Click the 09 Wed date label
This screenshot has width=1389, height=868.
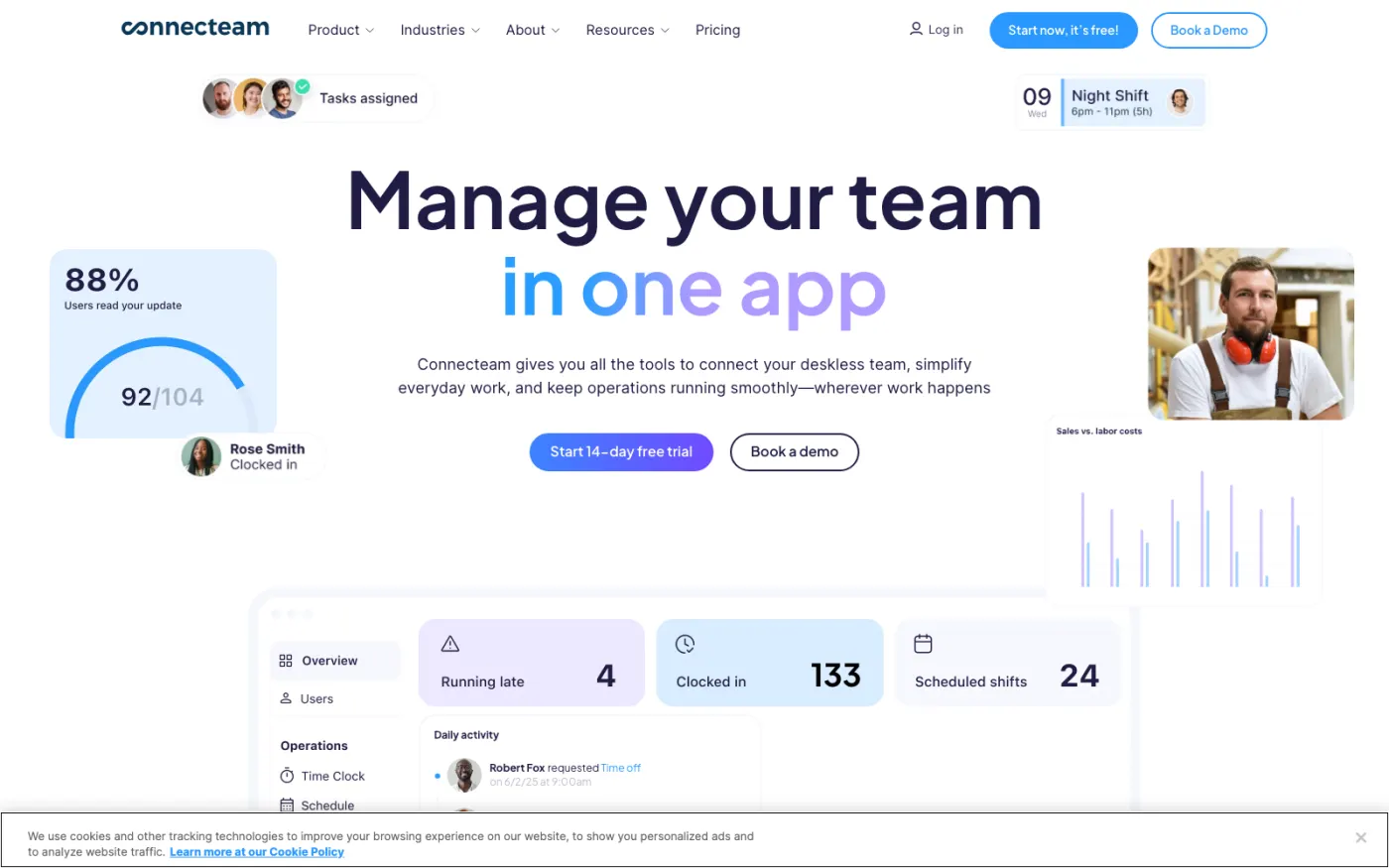pos(1037,101)
